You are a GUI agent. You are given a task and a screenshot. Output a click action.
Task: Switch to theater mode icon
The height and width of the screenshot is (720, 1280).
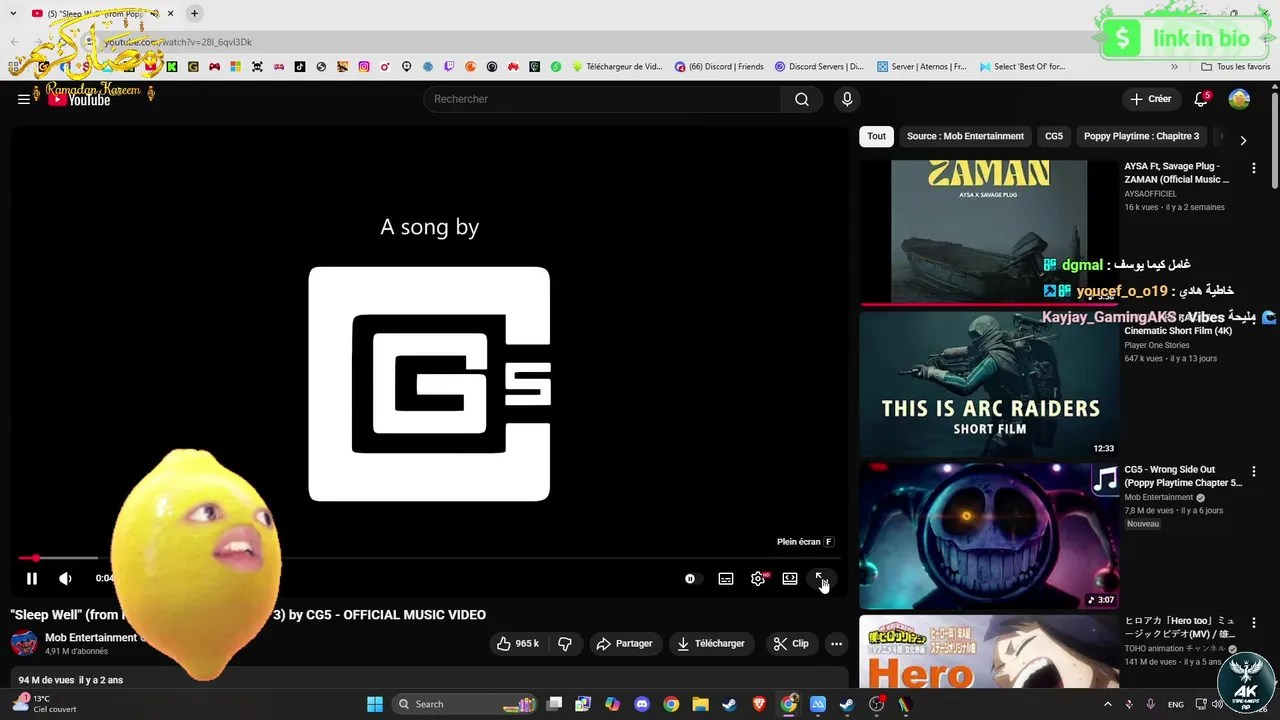coord(790,579)
